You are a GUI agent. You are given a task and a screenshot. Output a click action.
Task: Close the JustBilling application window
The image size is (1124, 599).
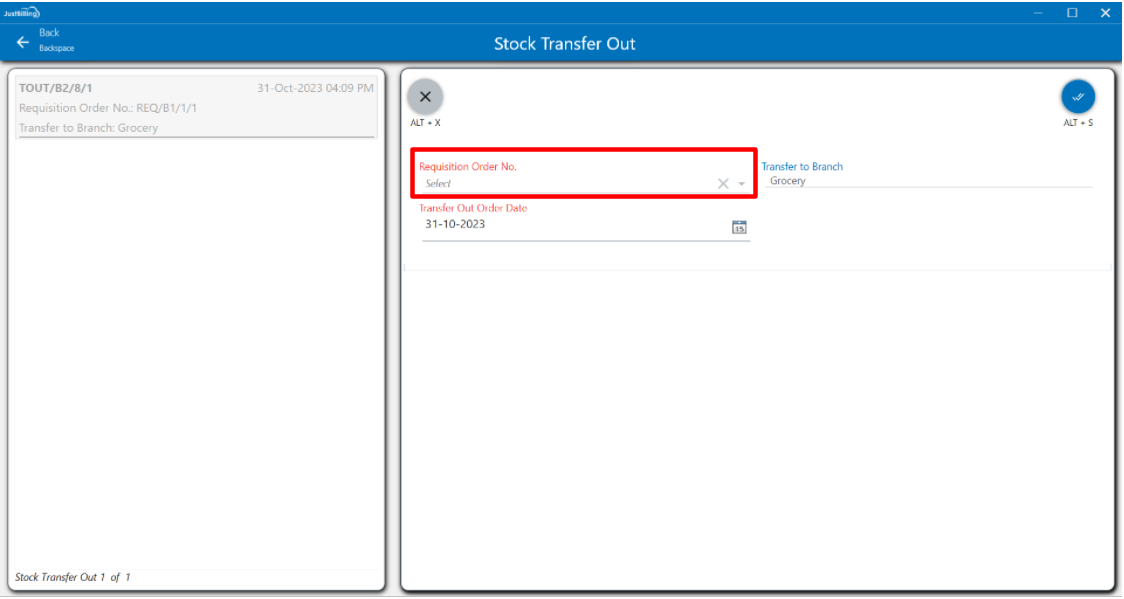tap(1105, 13)
